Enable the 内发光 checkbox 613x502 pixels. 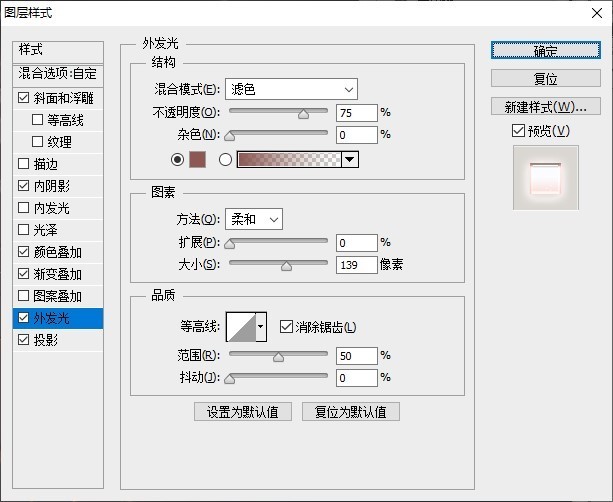coord(23,208)
